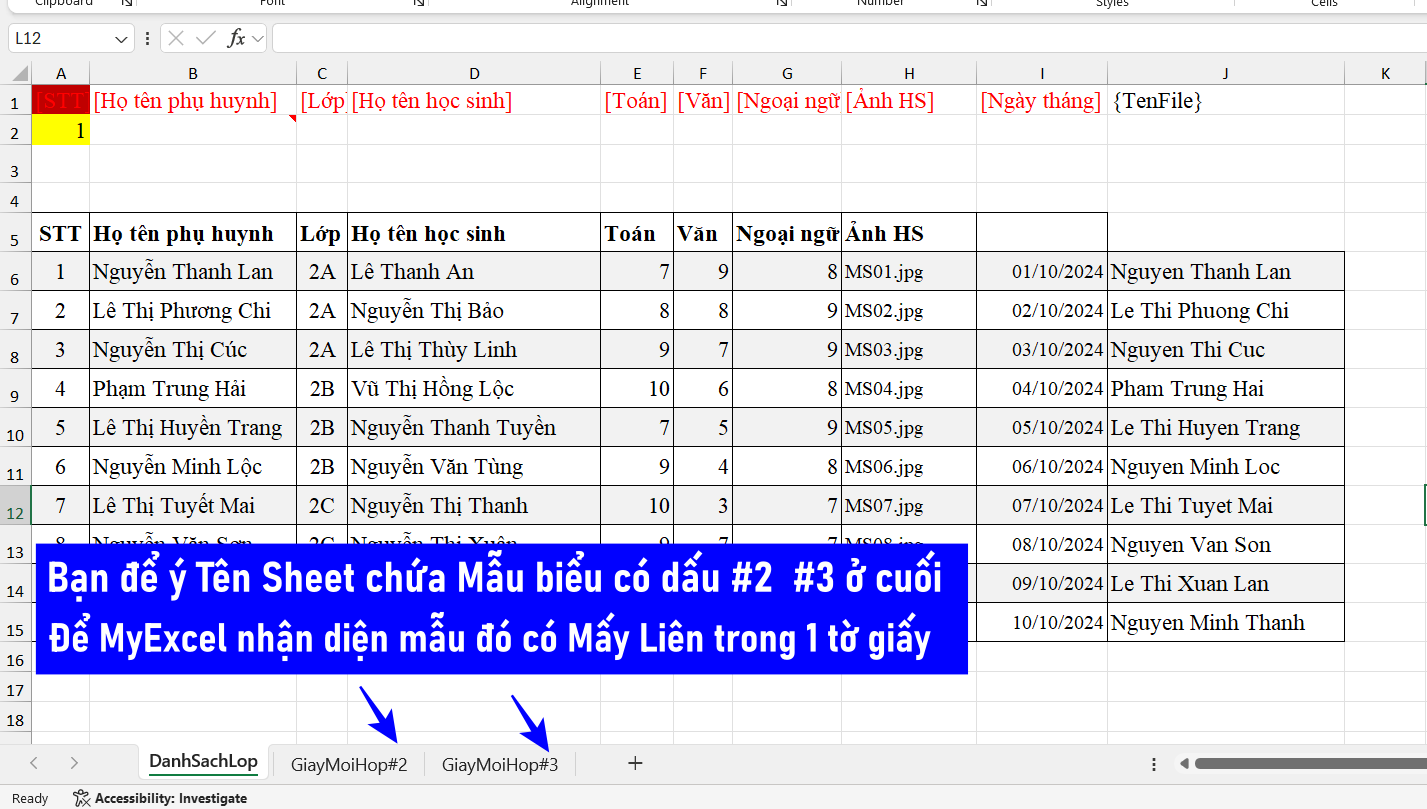The width and height of the screenshot is (1427, 809).
Task: Click the horizontal scrollbar left arrow
Action: tap(1184, 764)
